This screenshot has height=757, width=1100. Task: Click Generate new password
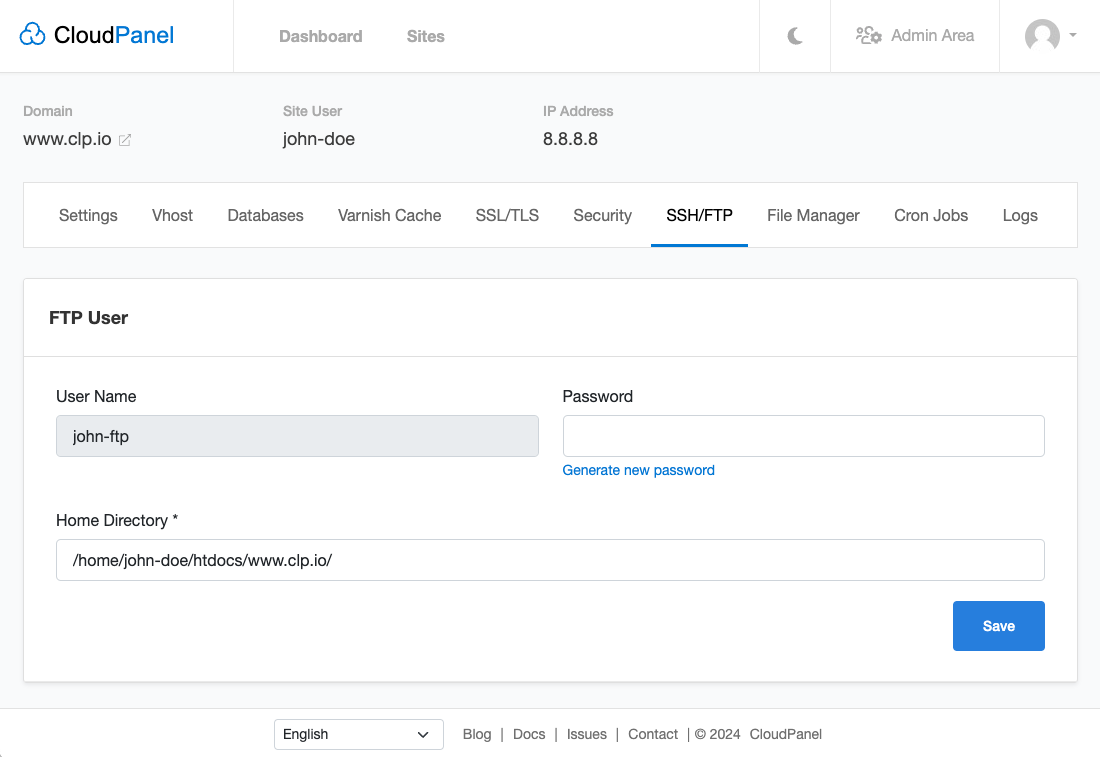click(638, 470)
